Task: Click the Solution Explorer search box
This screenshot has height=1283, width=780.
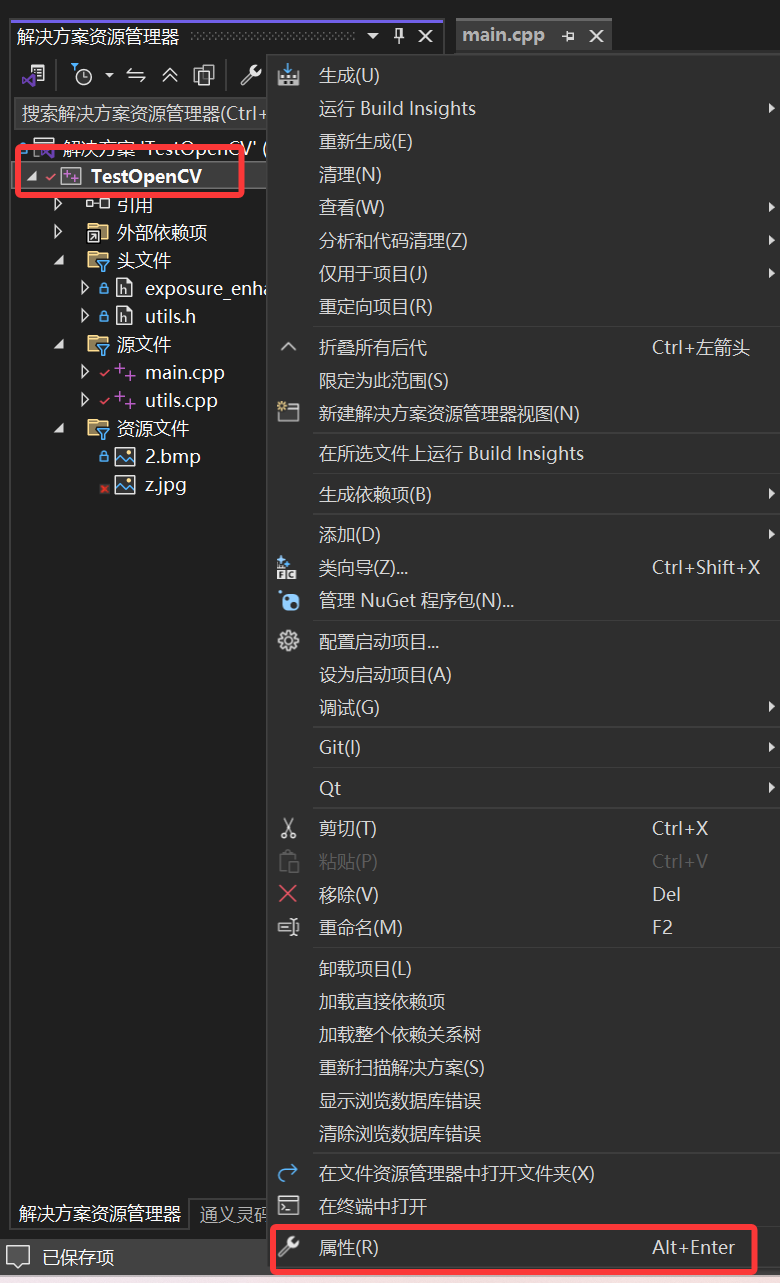Action: [x=142, y=113]
